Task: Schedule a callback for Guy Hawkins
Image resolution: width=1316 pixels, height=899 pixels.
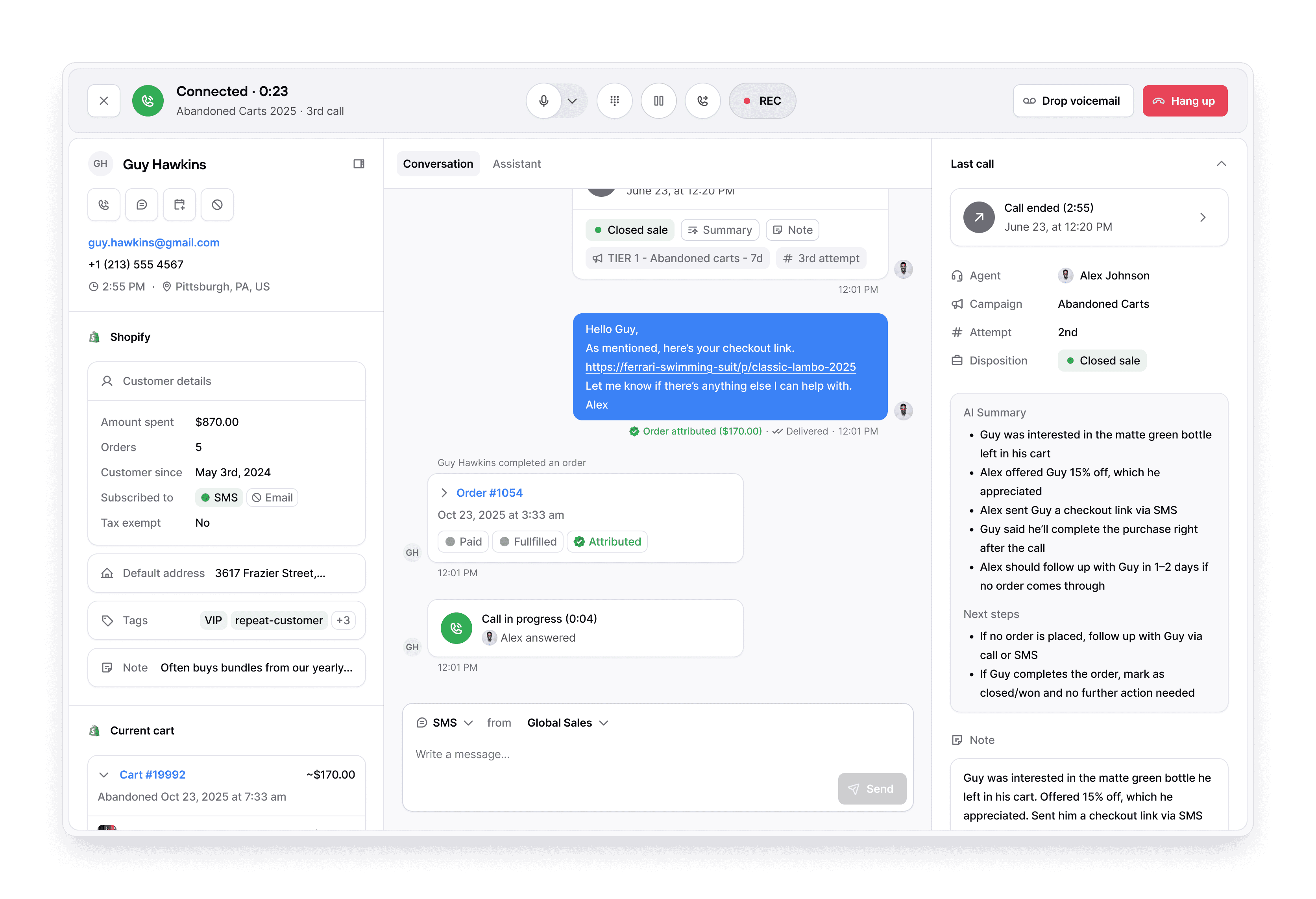Action: coord(179,205)
